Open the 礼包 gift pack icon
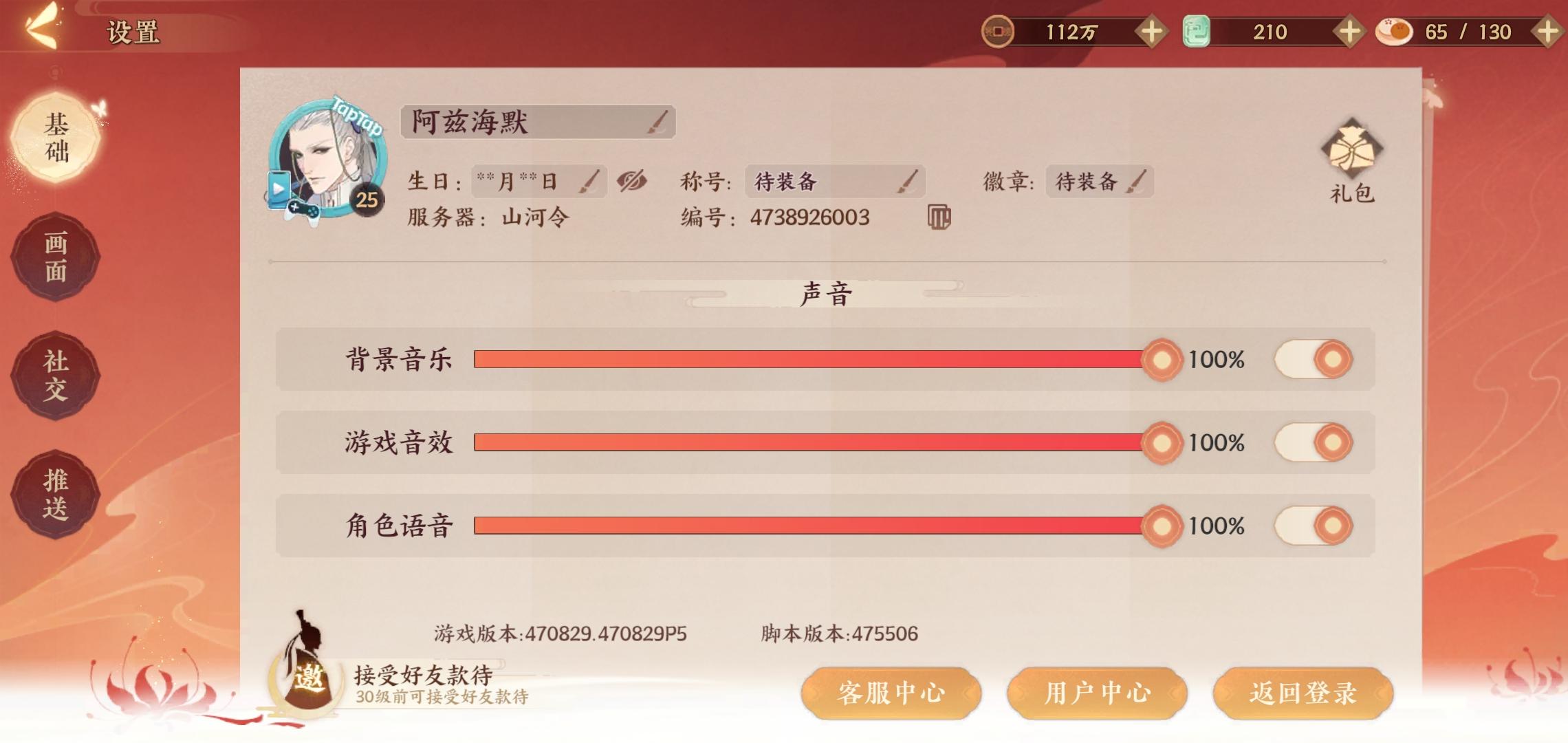Screen dimensions: 1568x743 [x=1351, y=151]
